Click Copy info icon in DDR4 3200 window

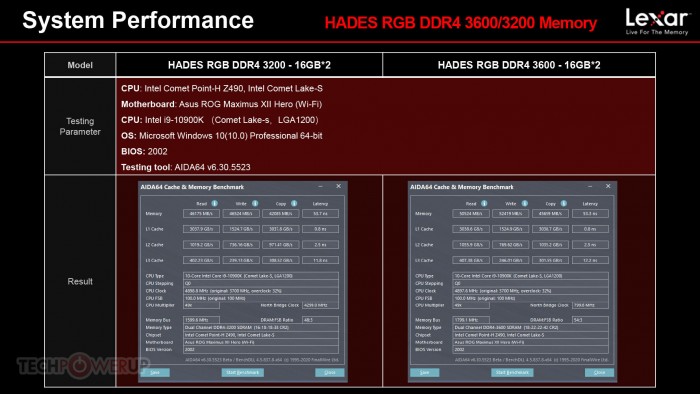click(x=294, y=203)
